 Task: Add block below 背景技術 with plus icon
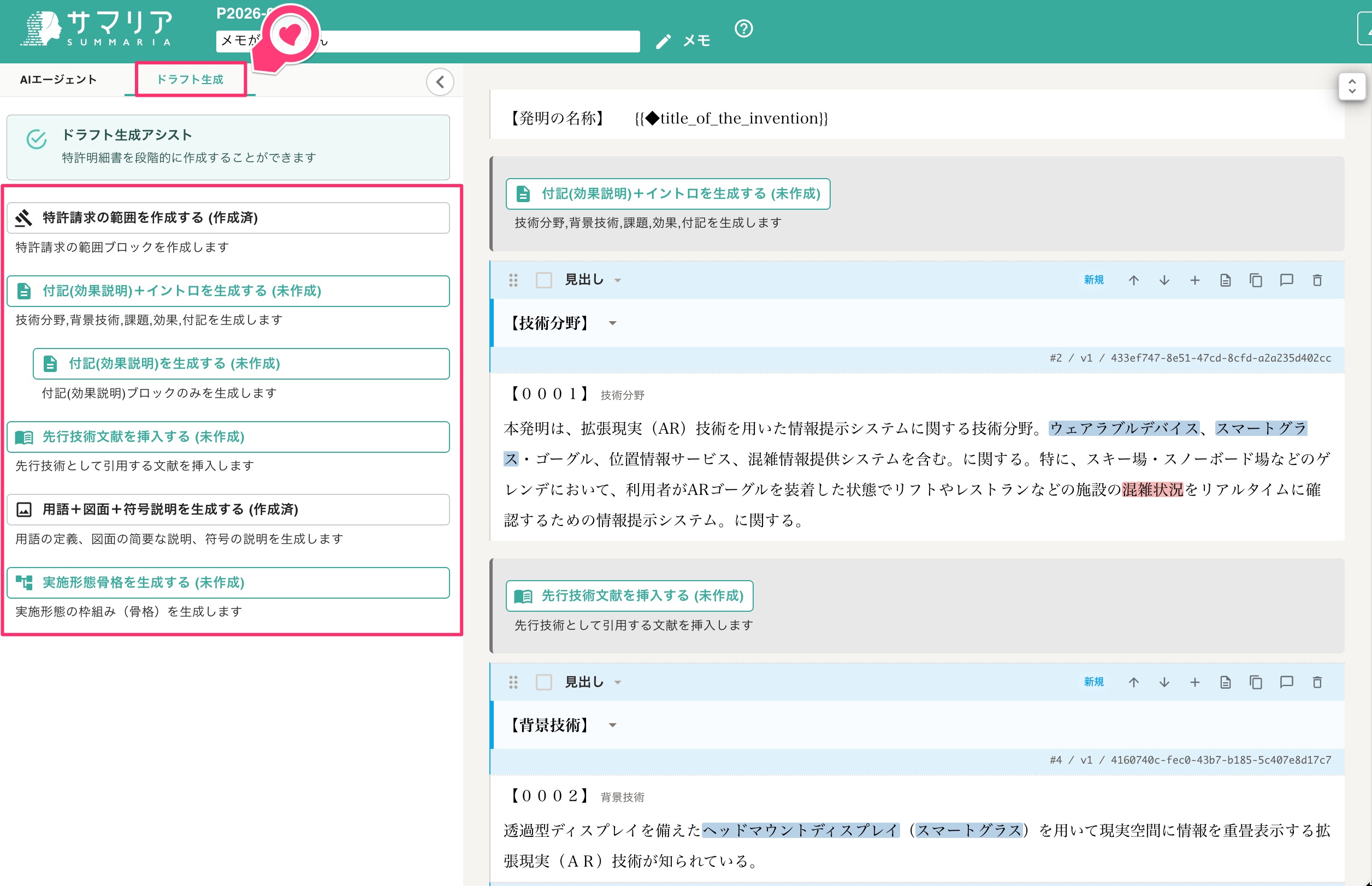(1194, 682)
